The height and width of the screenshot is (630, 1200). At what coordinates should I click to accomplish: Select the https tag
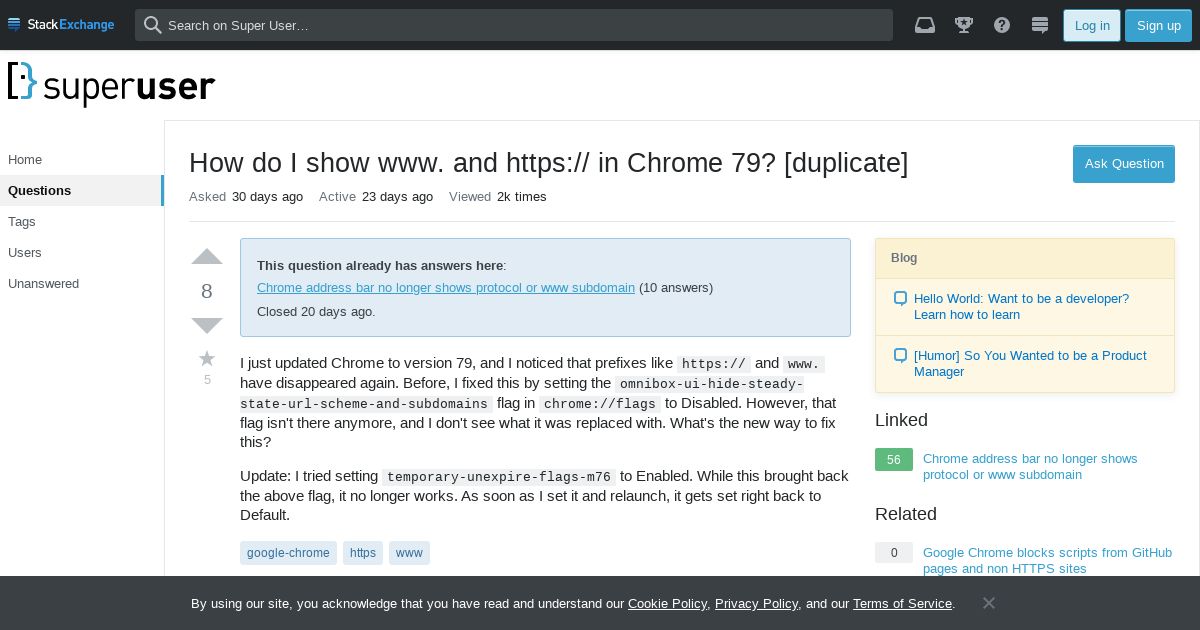(363, 553)
